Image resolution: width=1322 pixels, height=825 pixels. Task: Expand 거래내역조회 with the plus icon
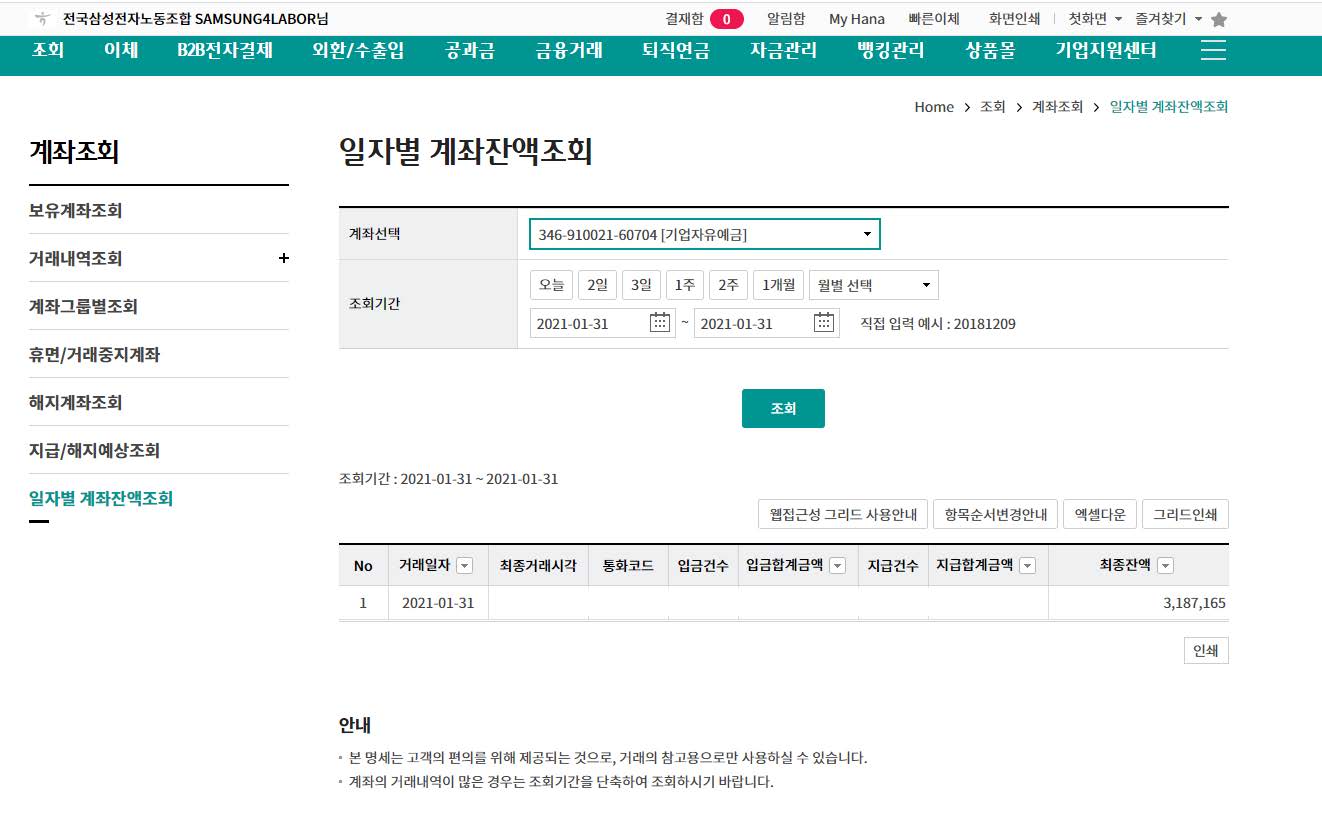tap(284, 258)
